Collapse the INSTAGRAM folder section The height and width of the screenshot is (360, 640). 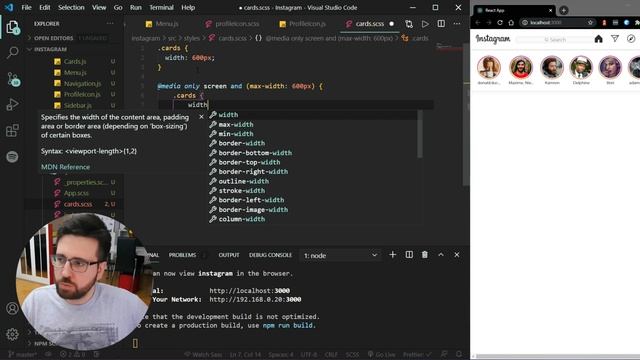pyautogui.click(x=51, y=49)
